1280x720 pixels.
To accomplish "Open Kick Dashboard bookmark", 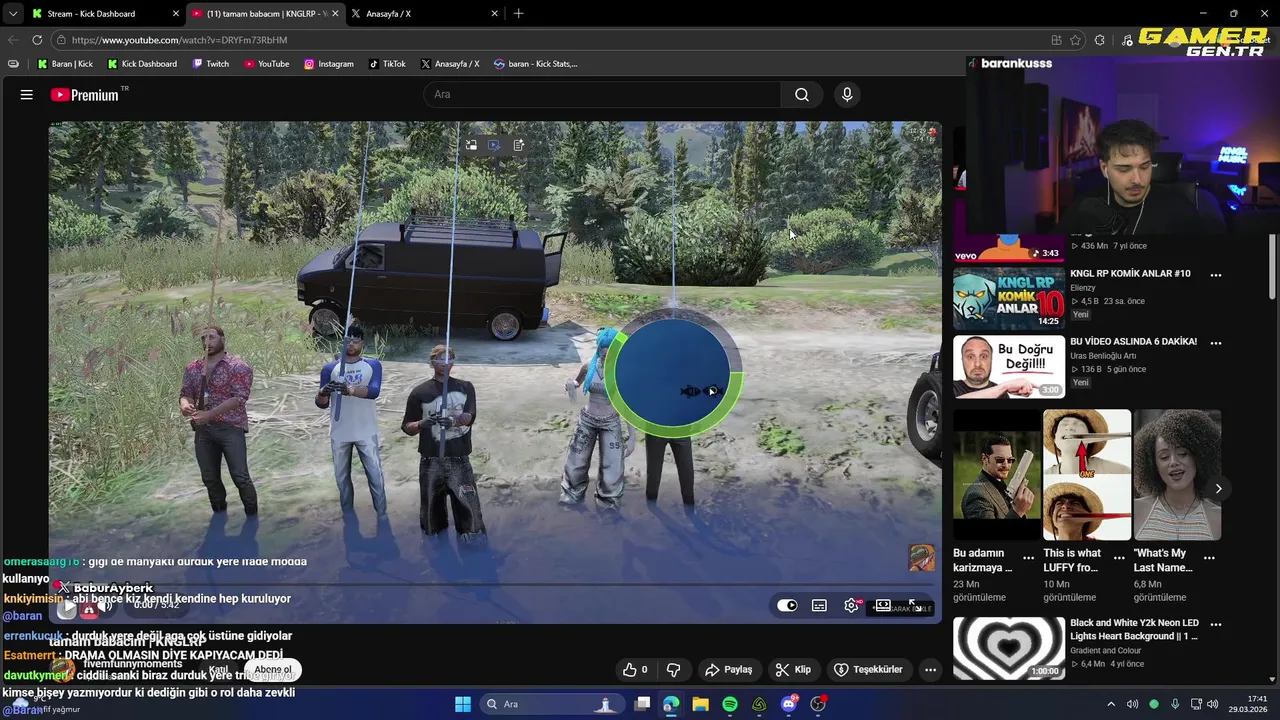I will [x=141, y=64].
